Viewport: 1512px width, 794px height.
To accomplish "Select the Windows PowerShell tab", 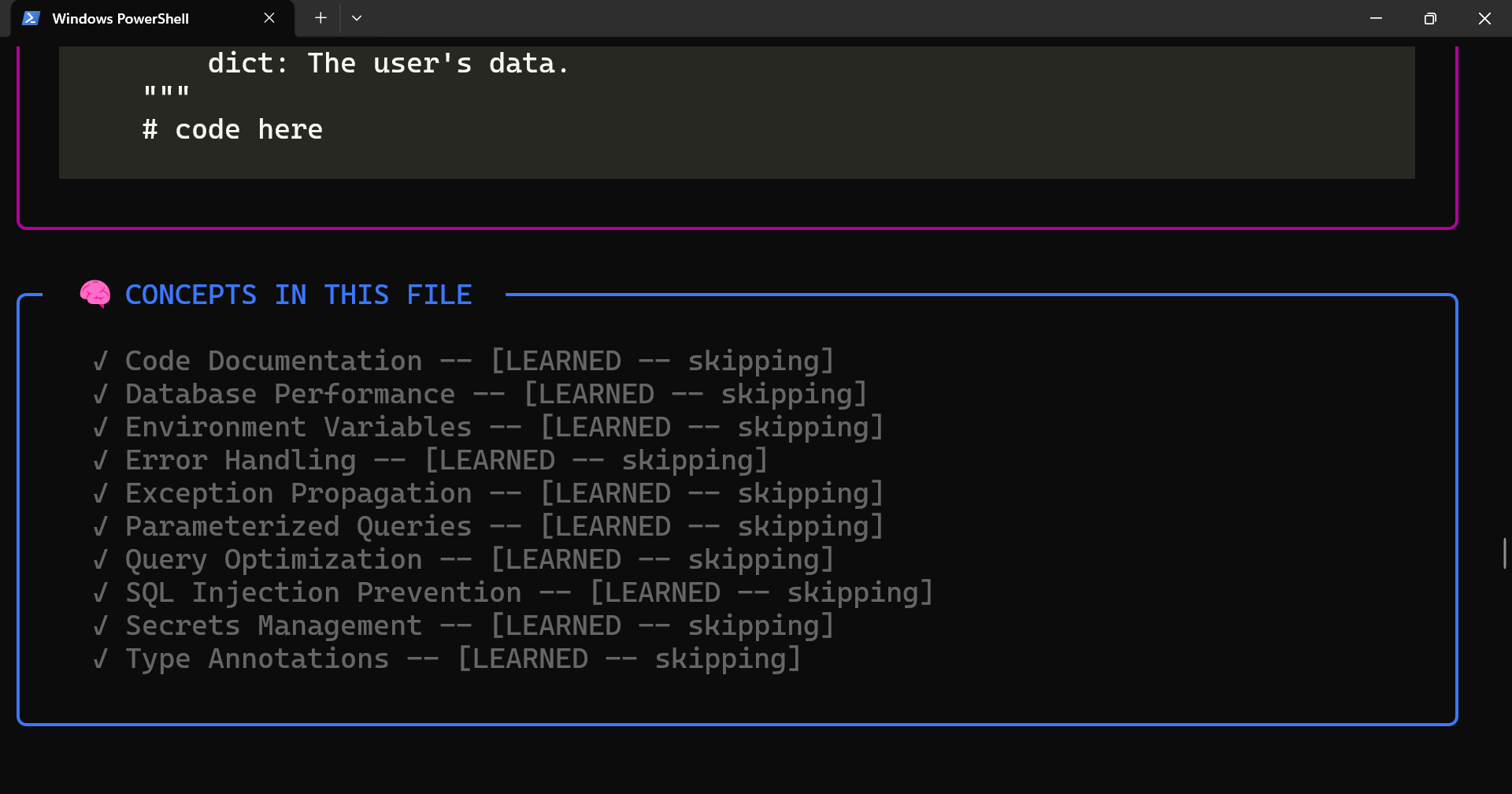I will click(x=120, y=18).
